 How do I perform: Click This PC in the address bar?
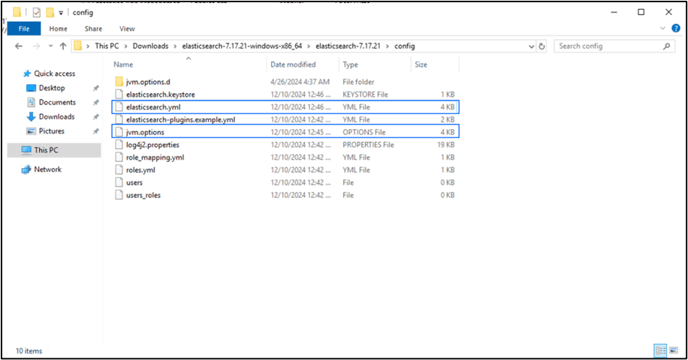tap(107, 46)
